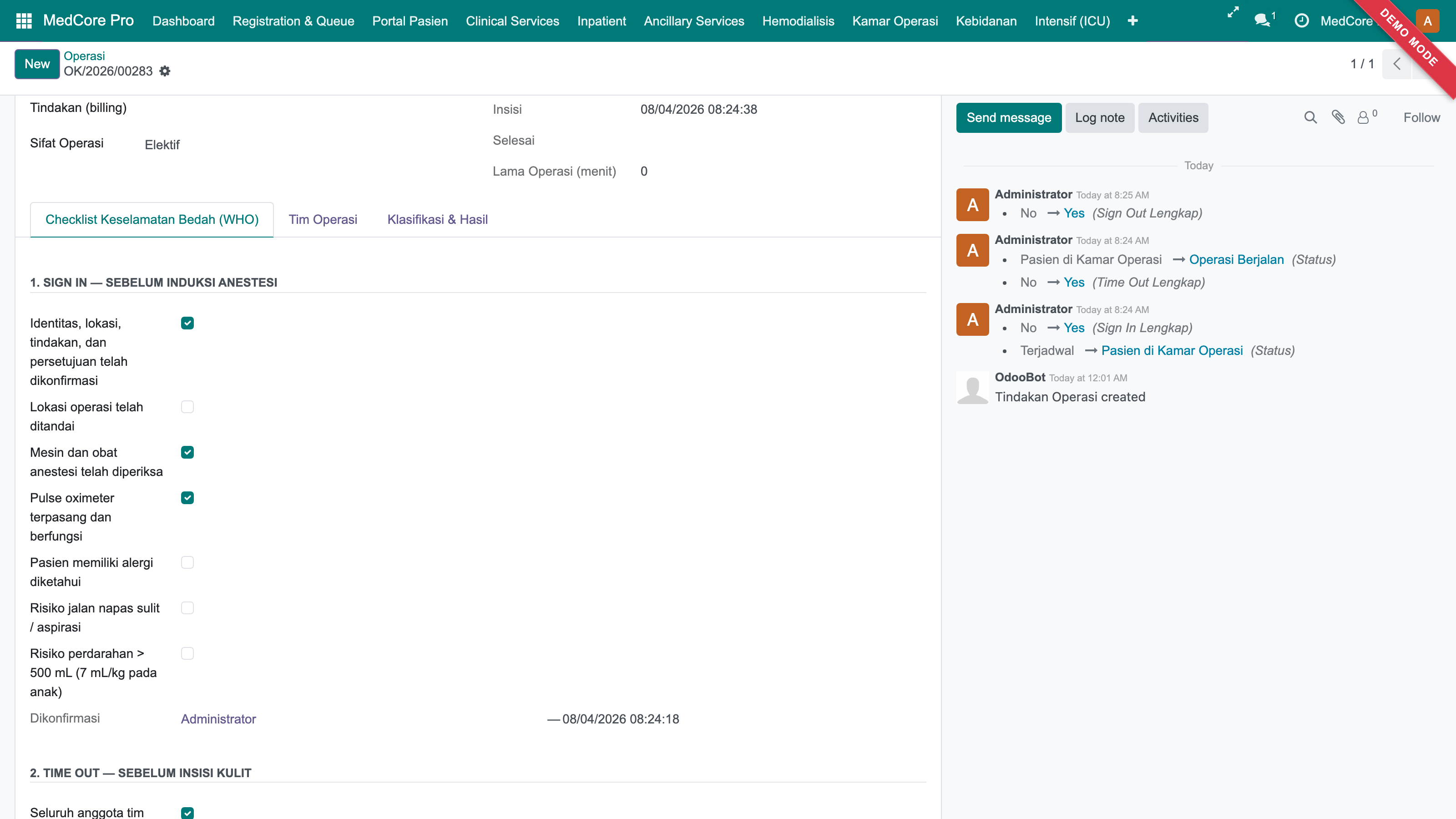1456x819 pixels.
Task: Click Follow in the chatter
Action: click(x=1421, y=117)
